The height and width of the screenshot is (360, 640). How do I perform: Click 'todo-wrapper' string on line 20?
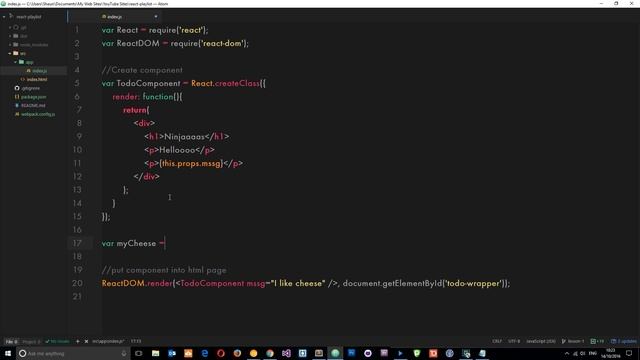click(x=475, y=283)
